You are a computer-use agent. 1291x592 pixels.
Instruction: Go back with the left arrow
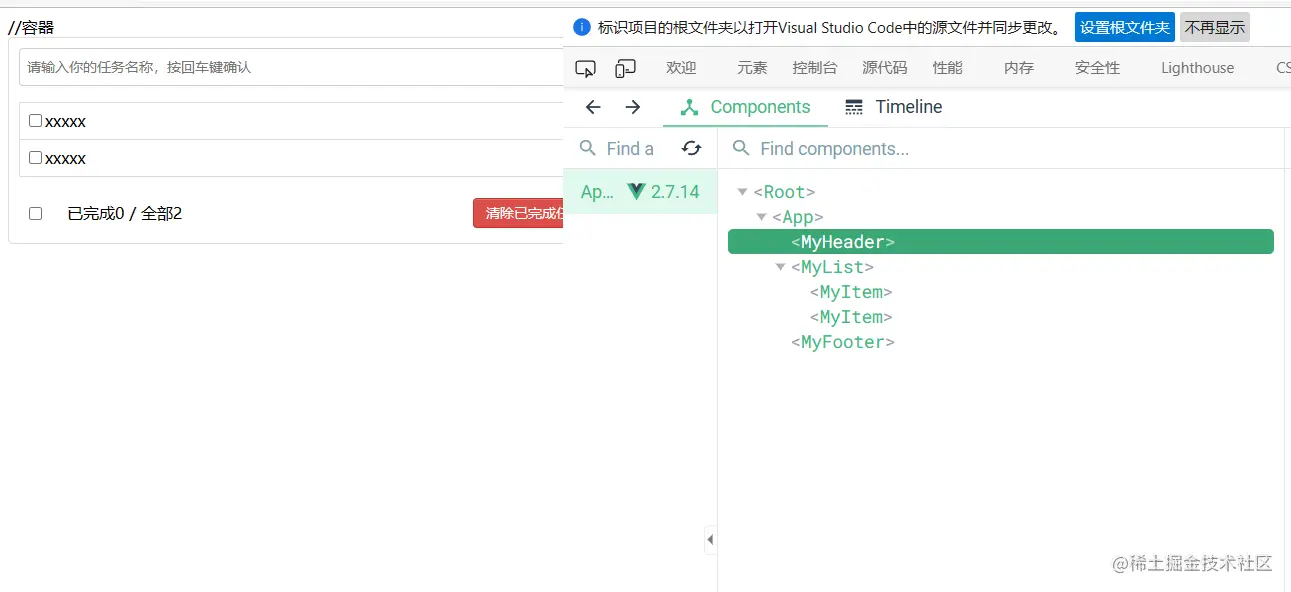tap(593, 107)
